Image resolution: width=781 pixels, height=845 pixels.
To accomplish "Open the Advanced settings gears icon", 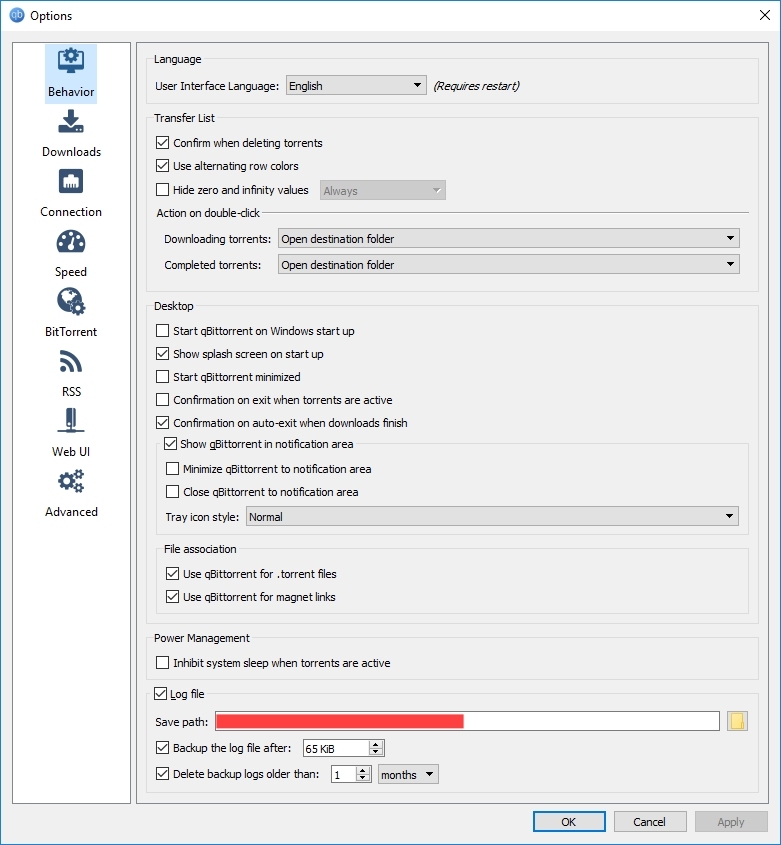I will coord(71,481).
